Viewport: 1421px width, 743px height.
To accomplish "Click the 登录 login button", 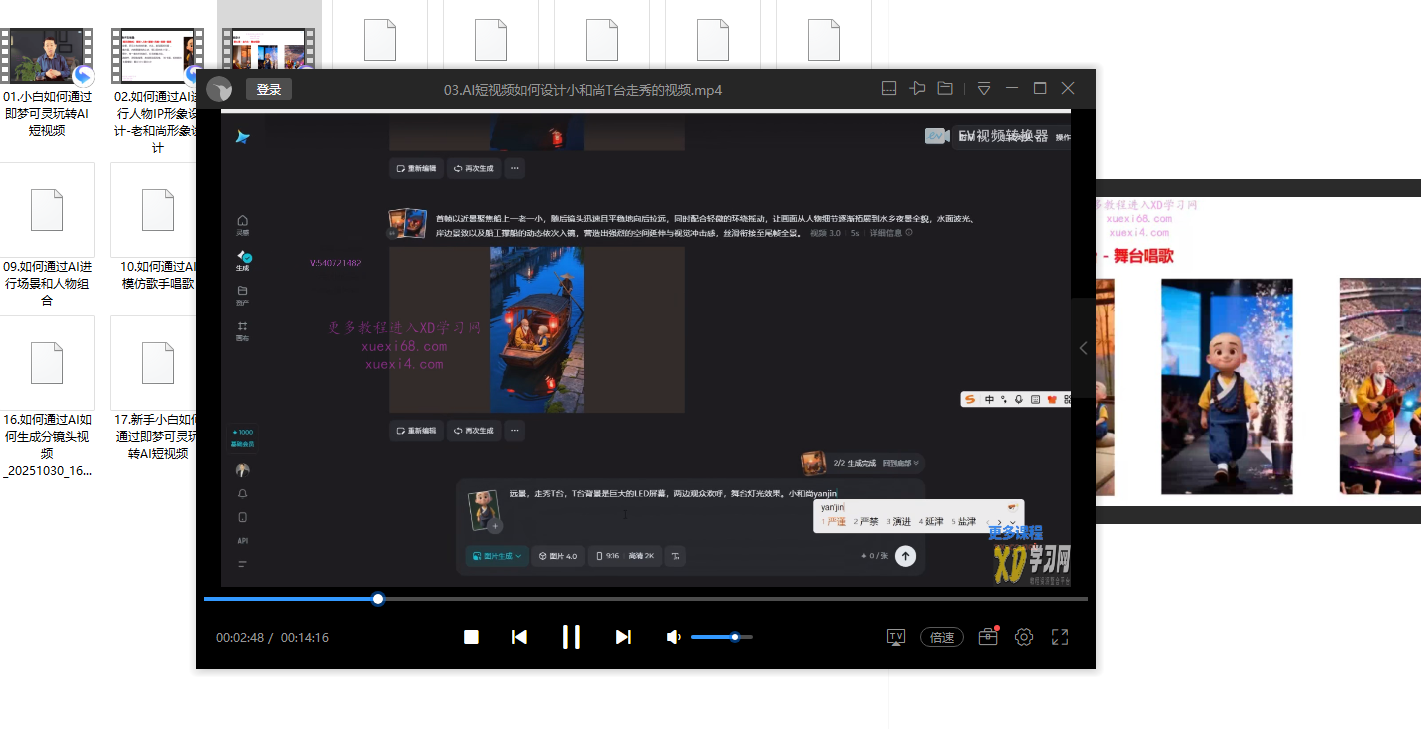I will (x=269, y=89).
